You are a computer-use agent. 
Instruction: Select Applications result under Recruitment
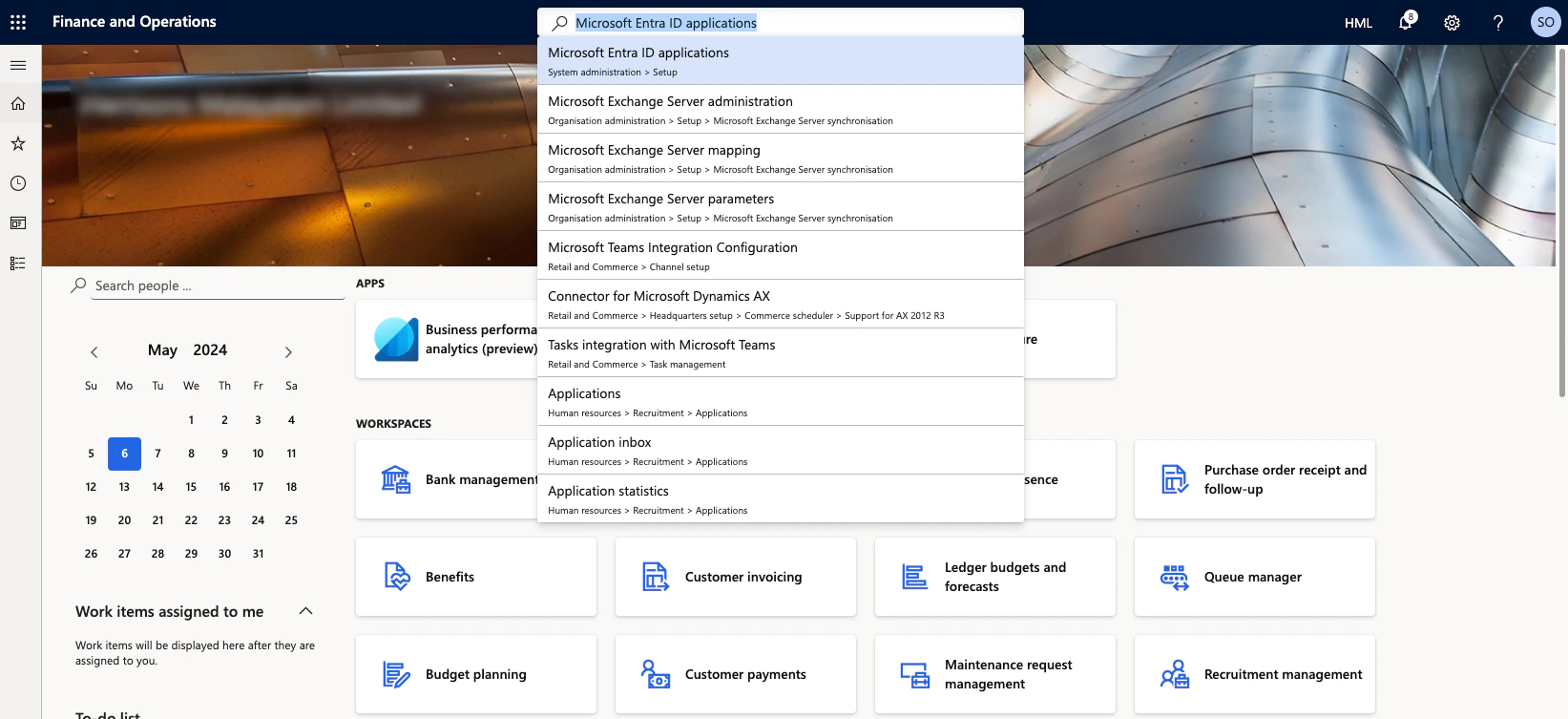[781, 402]
